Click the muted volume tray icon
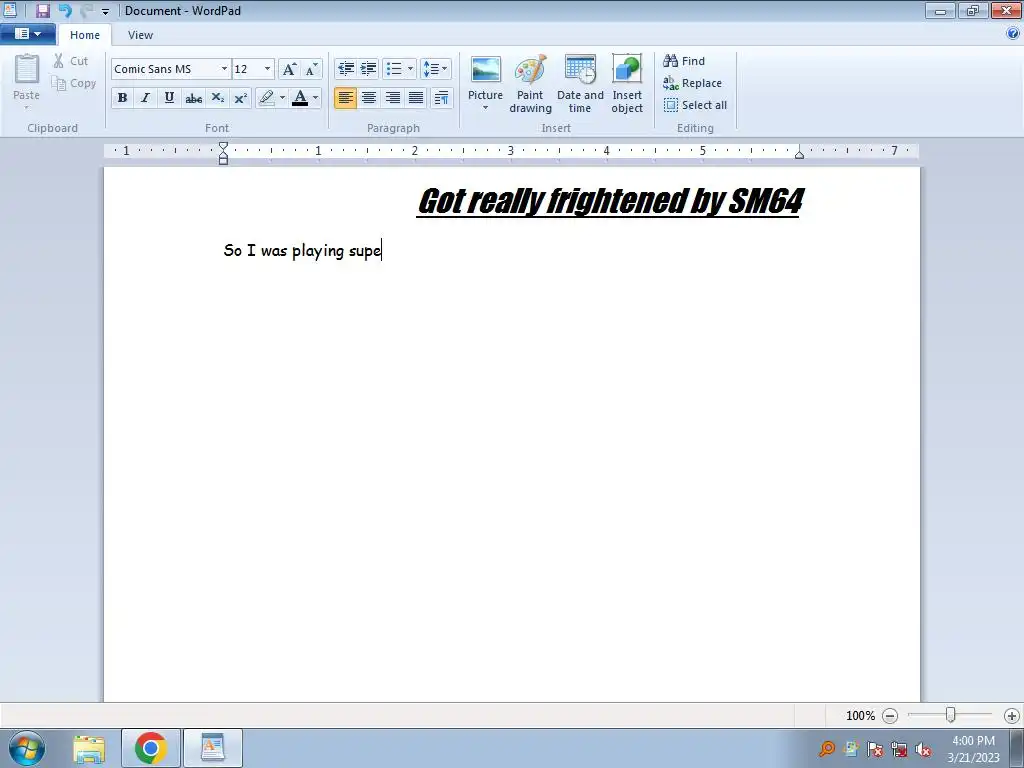Viewport: 1024px width, 768px height. [x=923, y=749]
